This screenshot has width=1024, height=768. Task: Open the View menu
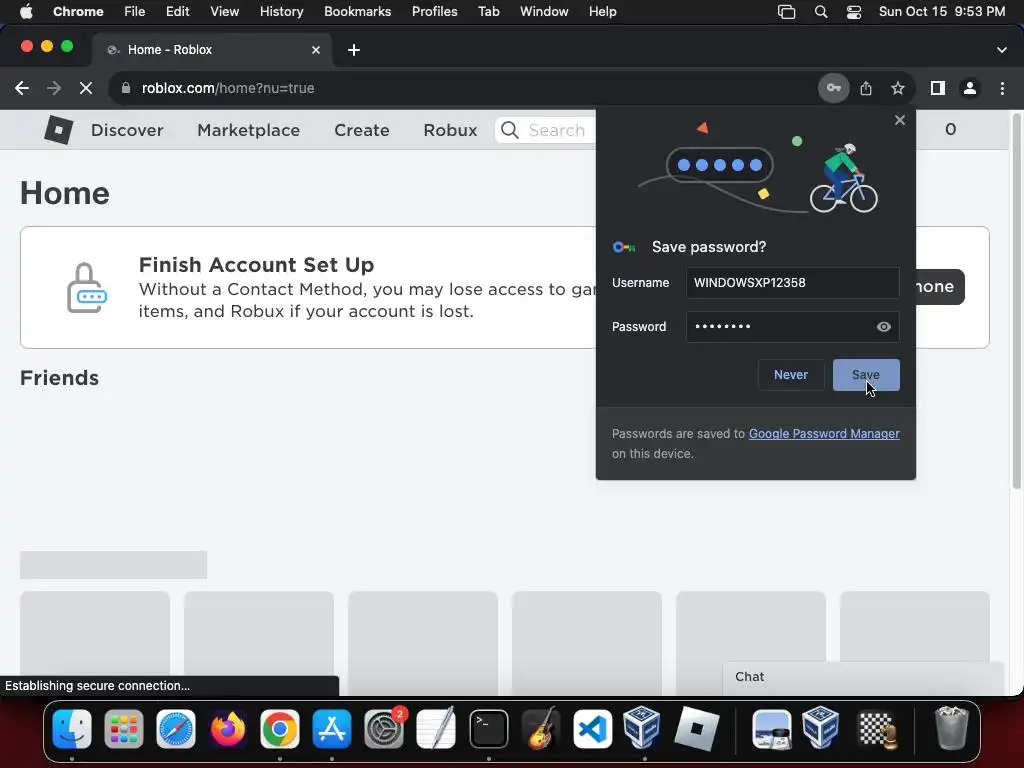pyautogui.click(x=224, y=12)
